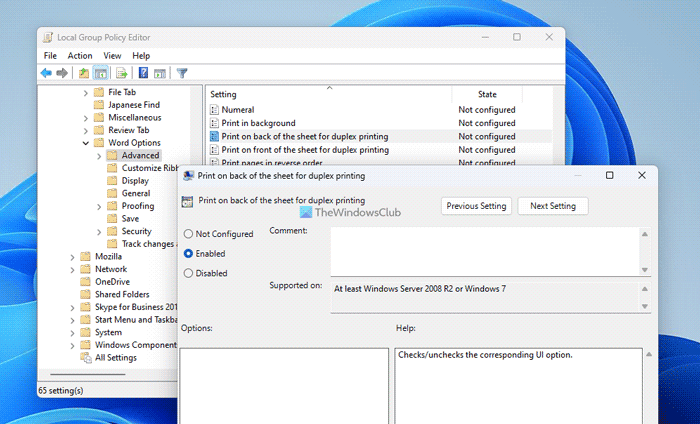This screenshot has width=700, height=424.
Task: Click the Next Setting button
Action: pyautogui.click(x=553, y=206)
